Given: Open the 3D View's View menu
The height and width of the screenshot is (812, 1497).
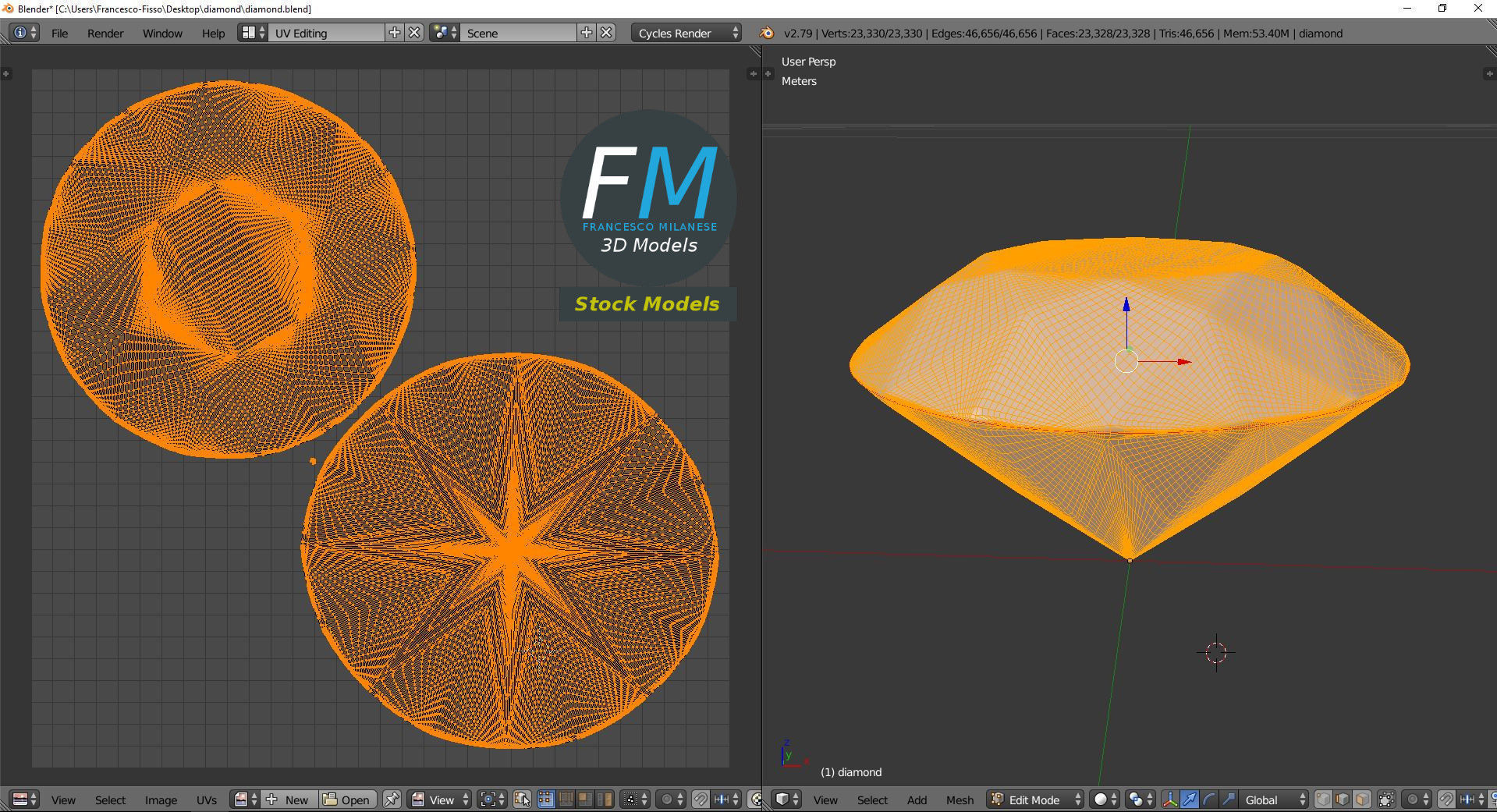Looking at the screenshot, I should (825, 800).
